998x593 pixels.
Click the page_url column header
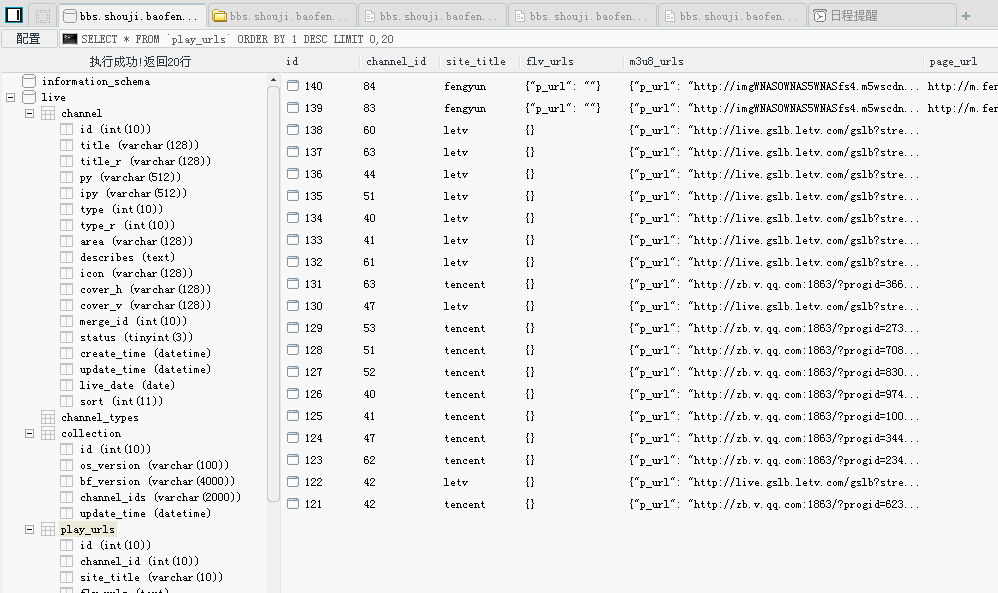953,62
